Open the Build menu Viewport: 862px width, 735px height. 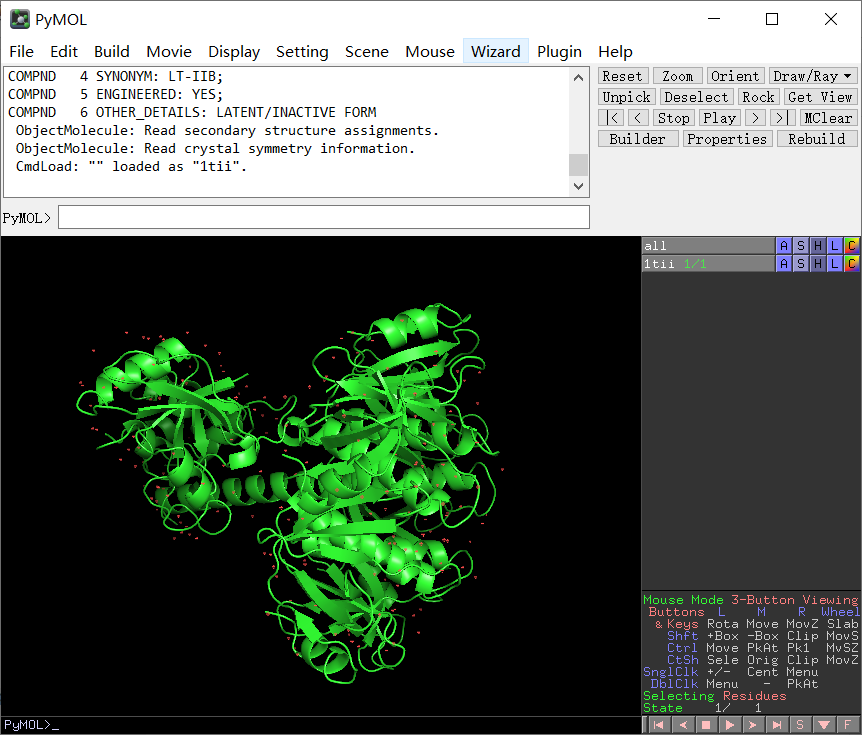point(112,52)
